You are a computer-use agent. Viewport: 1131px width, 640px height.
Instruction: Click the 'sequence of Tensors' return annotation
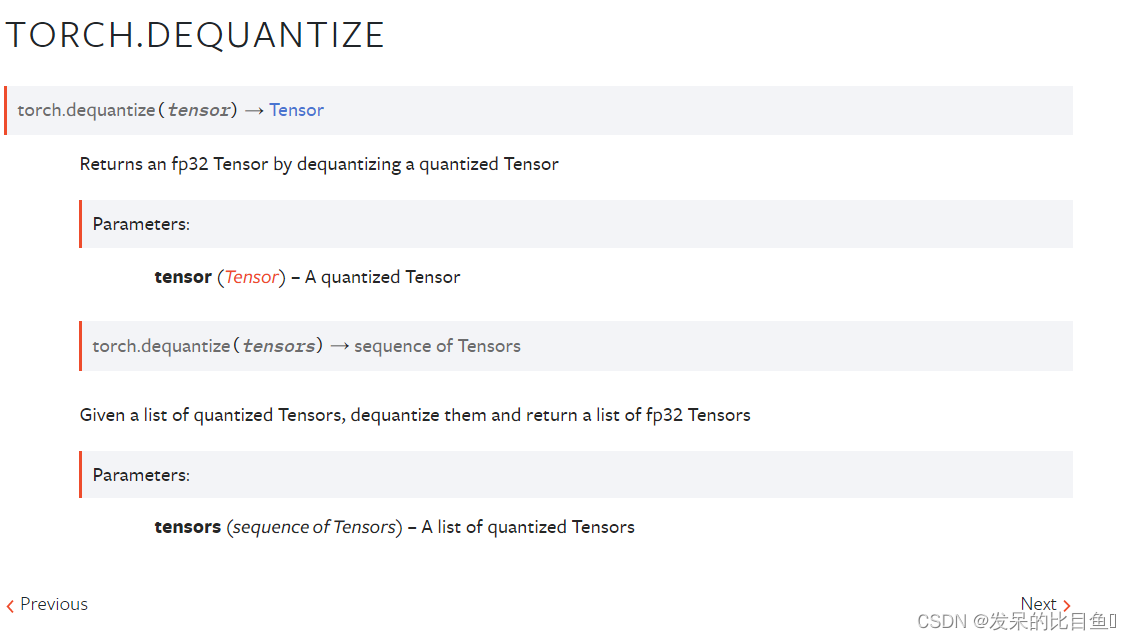click(x=437, y=346)
